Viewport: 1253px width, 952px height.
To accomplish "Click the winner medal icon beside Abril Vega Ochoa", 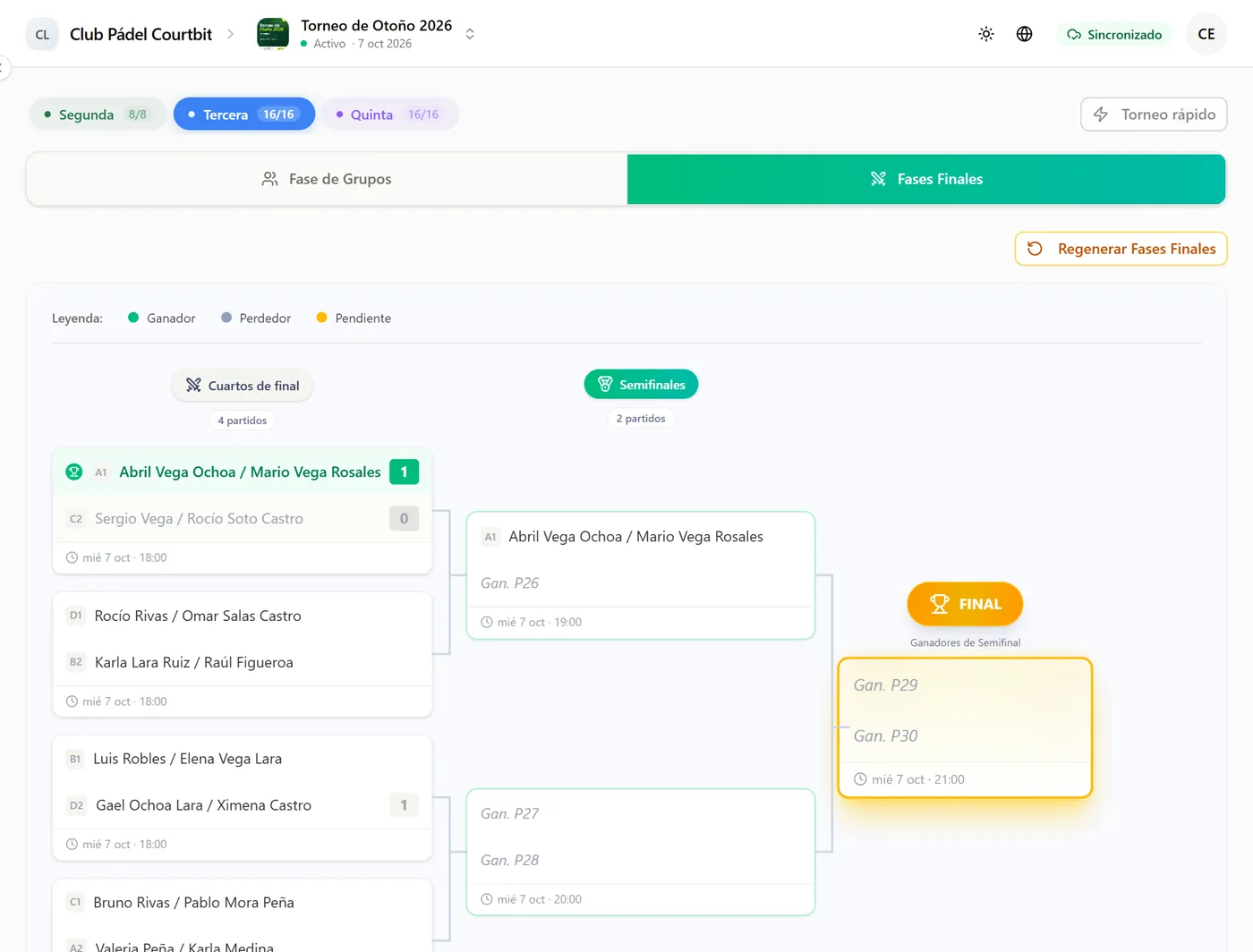I will point(74,472).
